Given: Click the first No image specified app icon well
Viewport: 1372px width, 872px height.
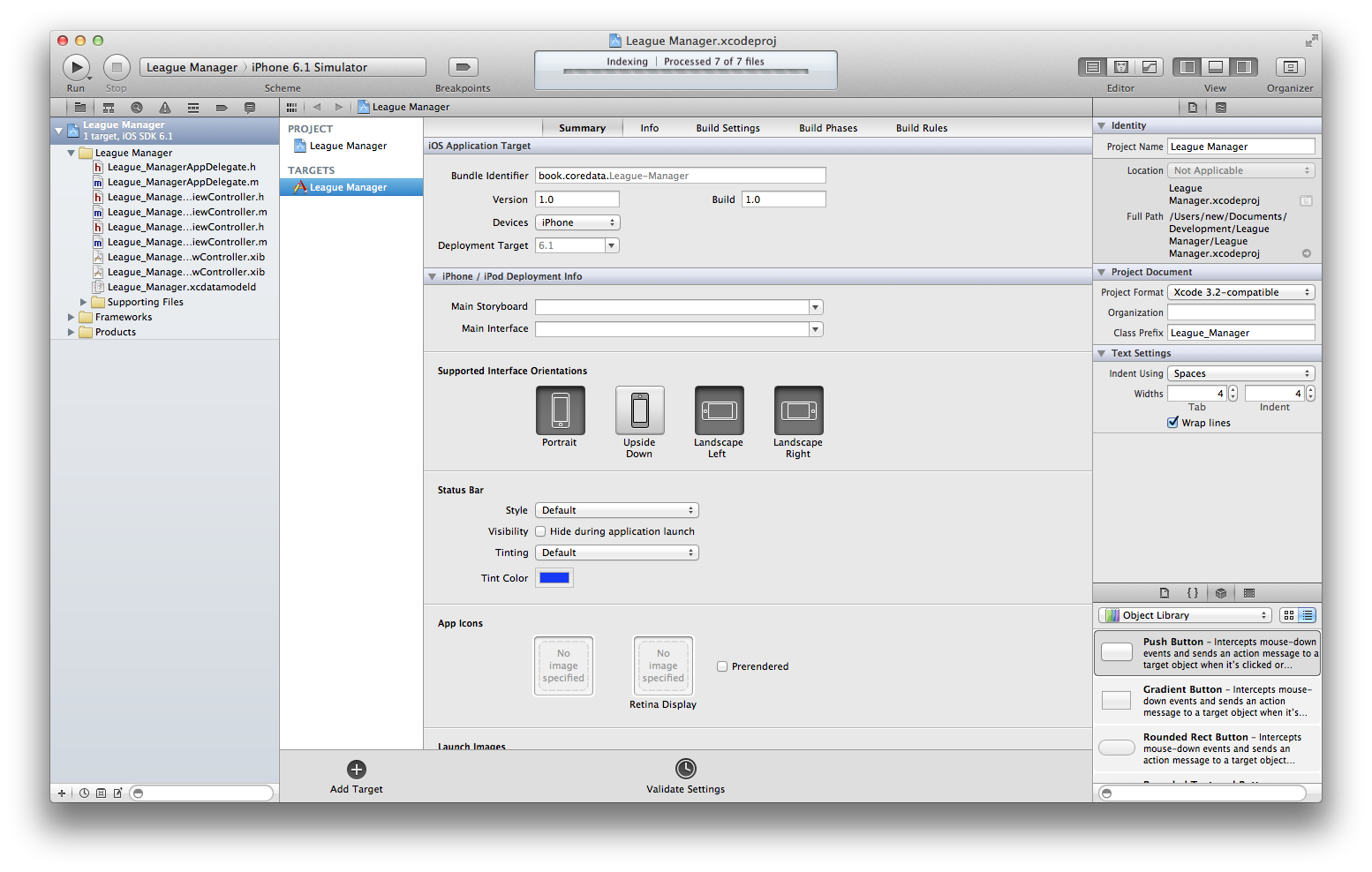Looking at the screenshot, I should [563, 666].
